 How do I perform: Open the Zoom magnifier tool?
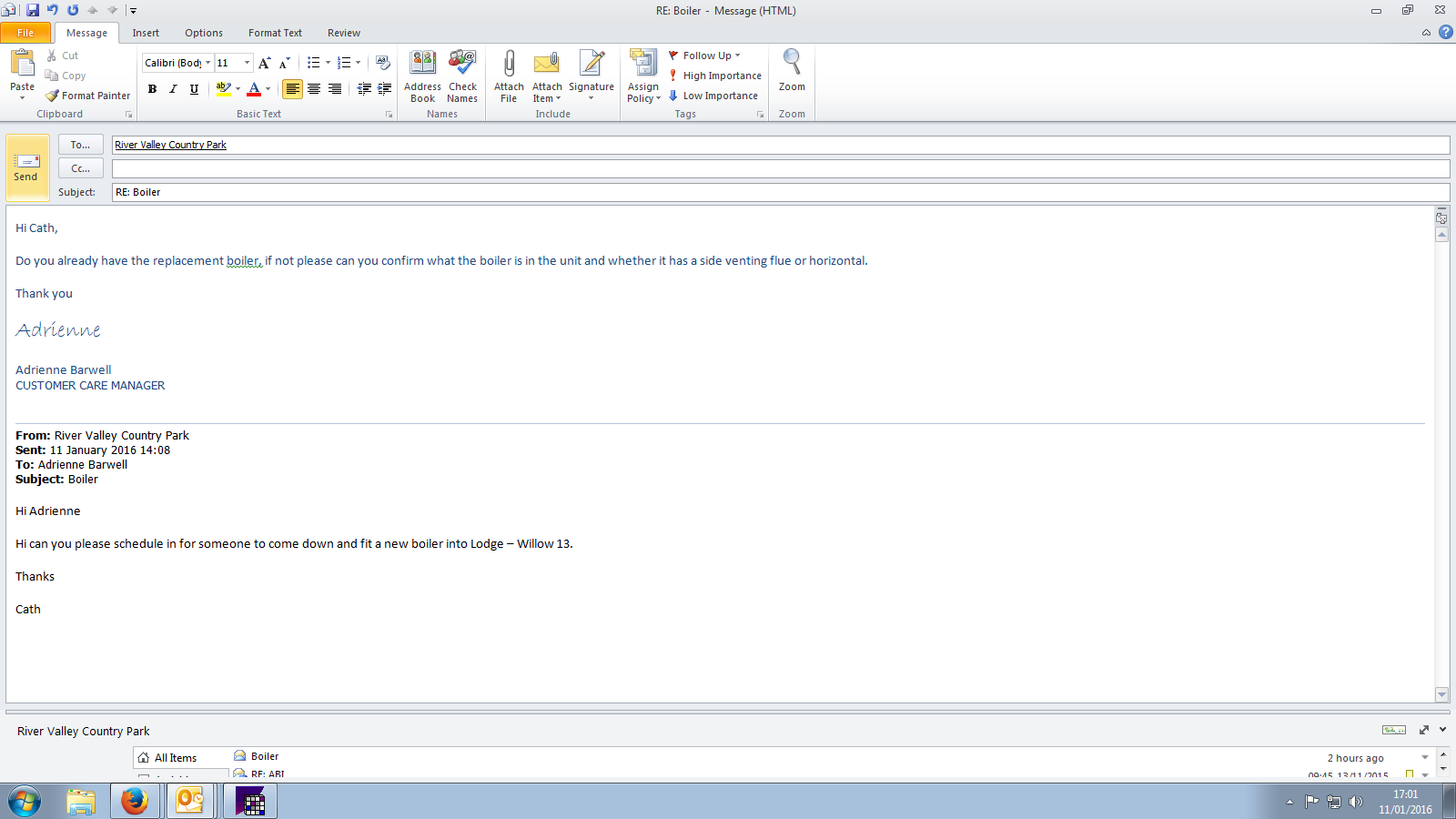pyautogui.click(x=792, y=71)
